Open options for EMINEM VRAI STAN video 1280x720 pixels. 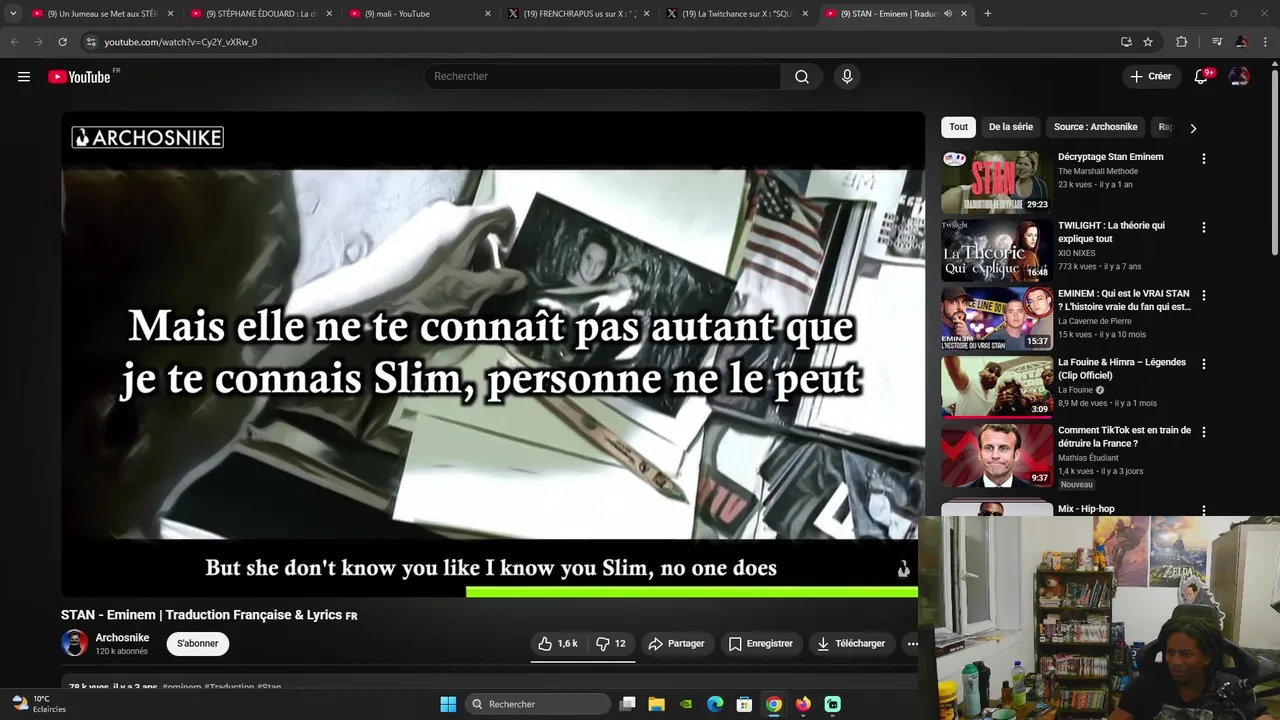click(1203, 295)
